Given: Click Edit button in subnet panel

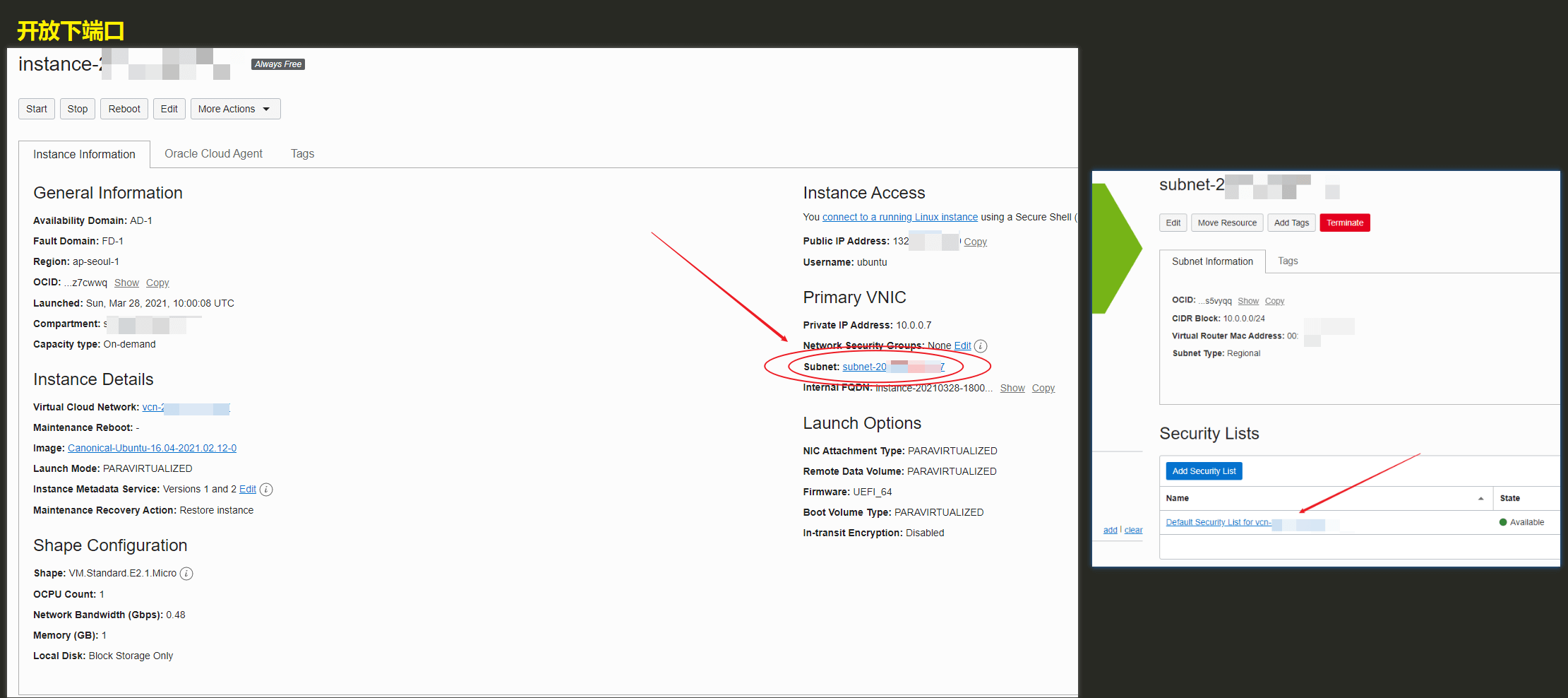Looking at the screenshot, I should (x=1173, y=223).
